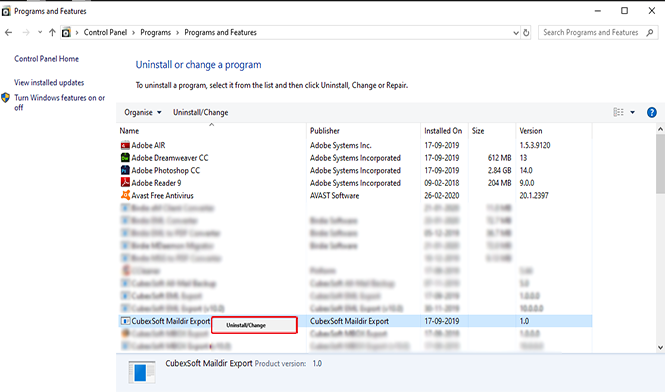The image size is (665, 392).
Task: Click the Programs and Features title icon
Action: (x=6, y=11)
